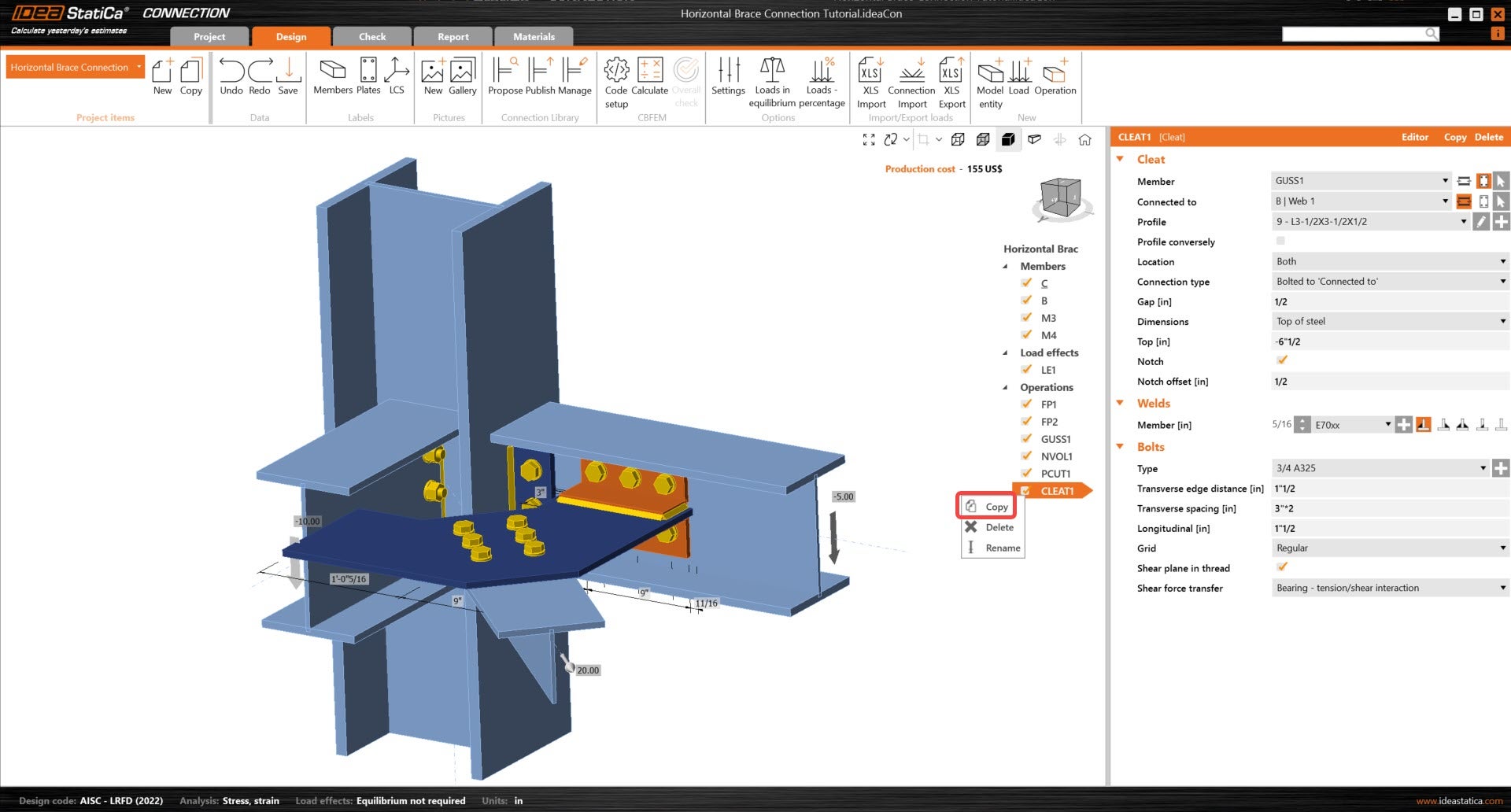The width and height of the screenshot is (1511, 812).
Task: Switch to the Check tab
Action: coord(372,37)
